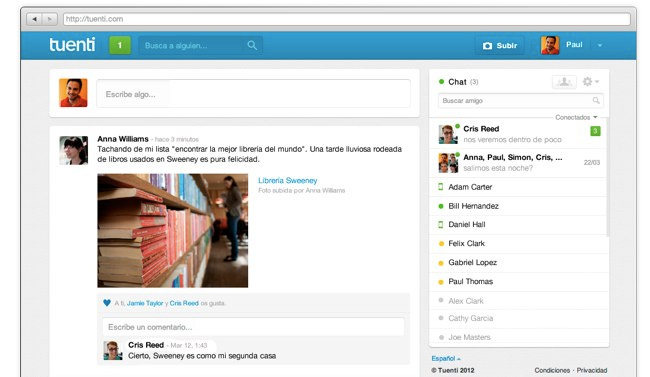
Task: Click the magnifier icon in top search
Action: point(252,45)
